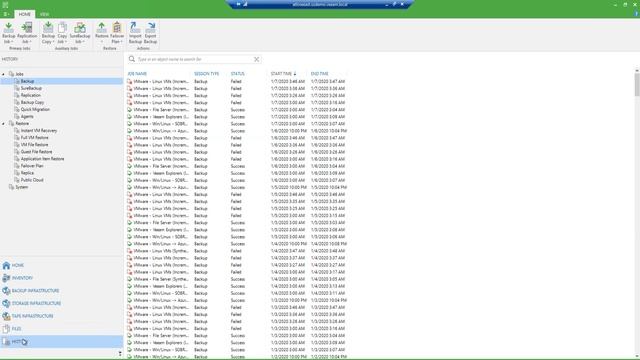Select the Restore node in the tree
The width and height of the screenshot is (640, 360).
(x=22, y=124)
